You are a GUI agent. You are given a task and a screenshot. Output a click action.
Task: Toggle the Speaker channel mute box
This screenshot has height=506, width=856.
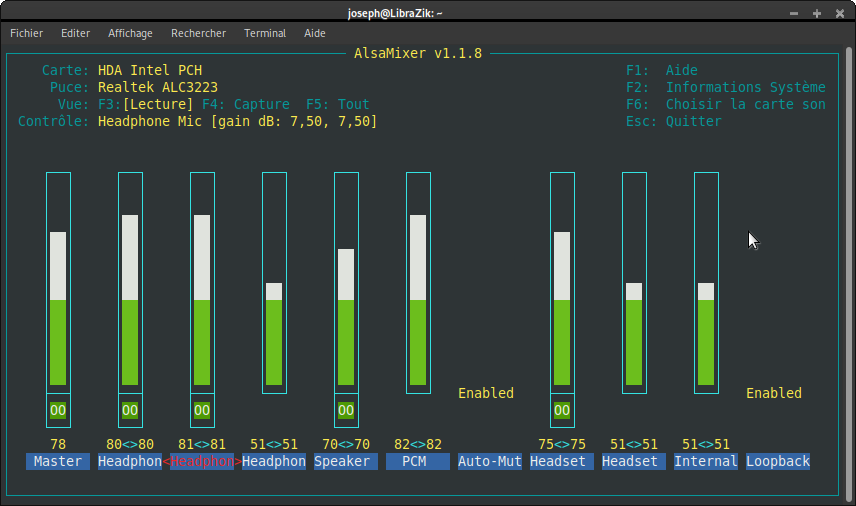point(346,410)
